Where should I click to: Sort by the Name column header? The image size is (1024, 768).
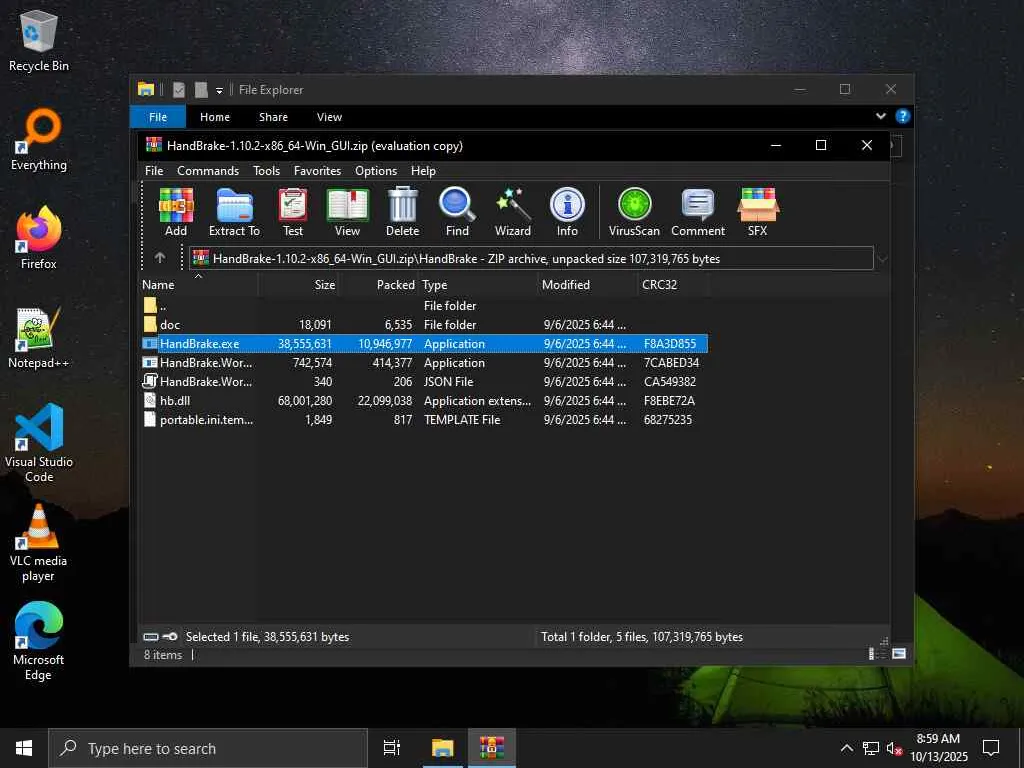click(x=199, y=285)
